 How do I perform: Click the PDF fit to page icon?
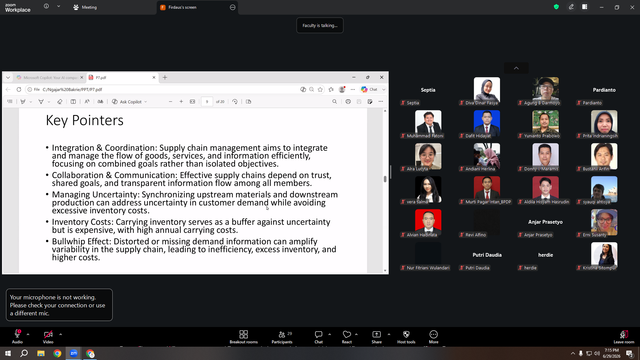click(192, 102)
